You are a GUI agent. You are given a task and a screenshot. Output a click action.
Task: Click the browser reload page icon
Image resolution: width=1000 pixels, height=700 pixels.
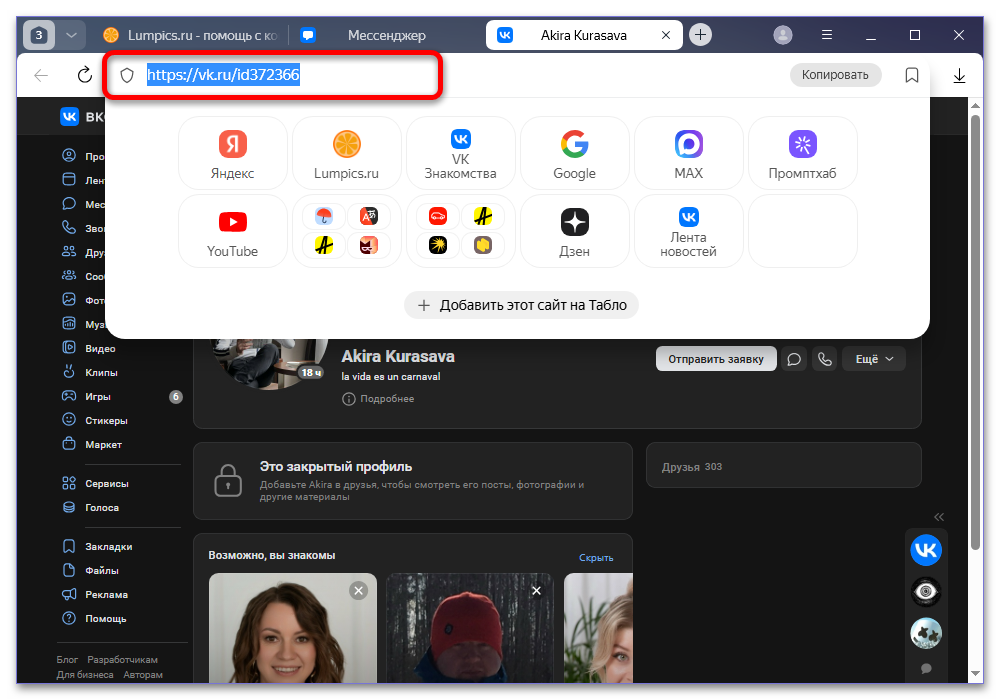[x=84, y=75]
